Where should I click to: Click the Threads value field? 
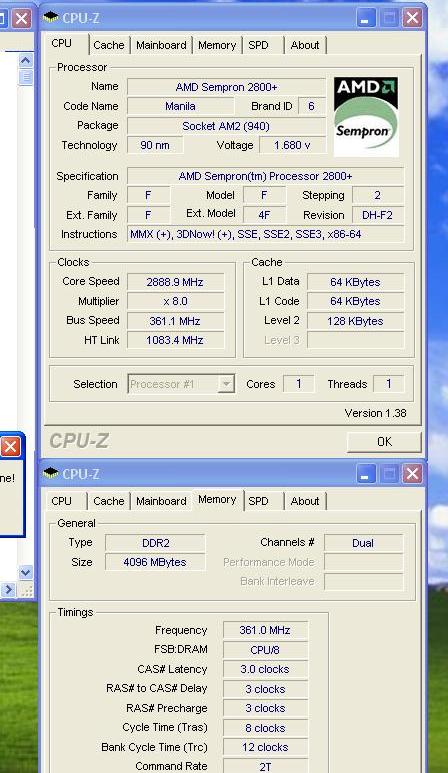(x=388, y=384)
